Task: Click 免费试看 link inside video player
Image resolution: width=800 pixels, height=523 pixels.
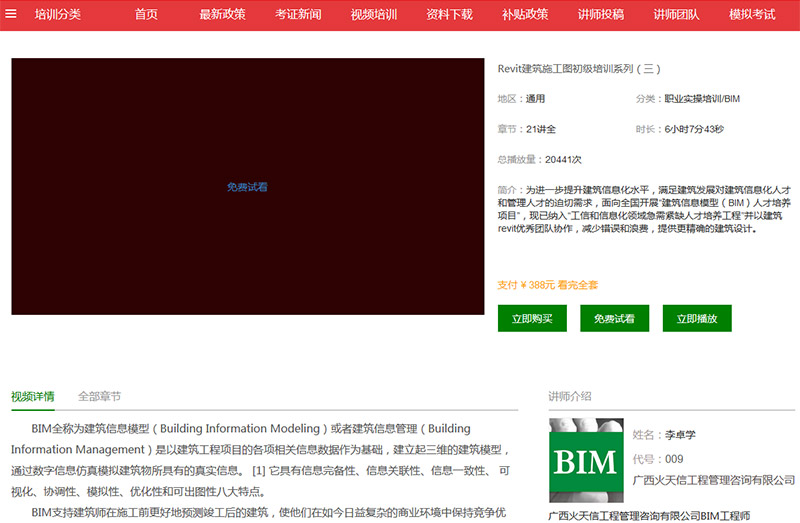Action: (247, 187)
